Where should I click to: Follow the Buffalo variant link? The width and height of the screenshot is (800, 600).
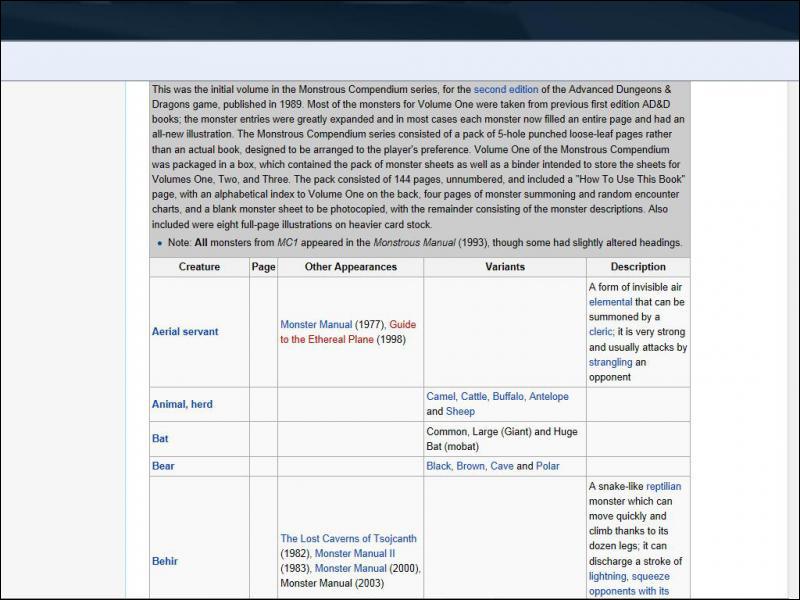point(508,396)
